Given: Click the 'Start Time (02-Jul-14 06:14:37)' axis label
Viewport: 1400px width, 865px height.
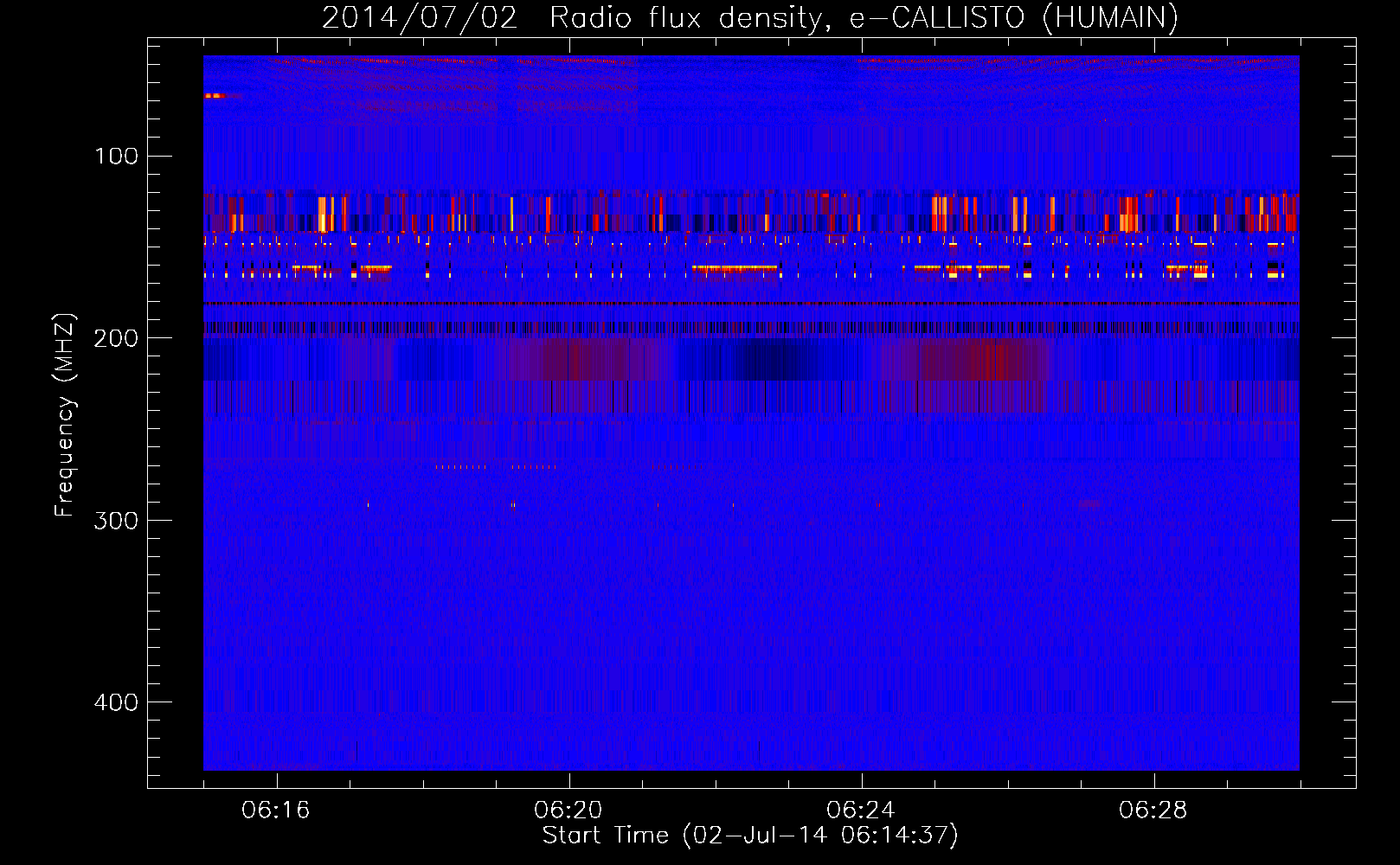Looking at the screenshot, I should (750, 836).
